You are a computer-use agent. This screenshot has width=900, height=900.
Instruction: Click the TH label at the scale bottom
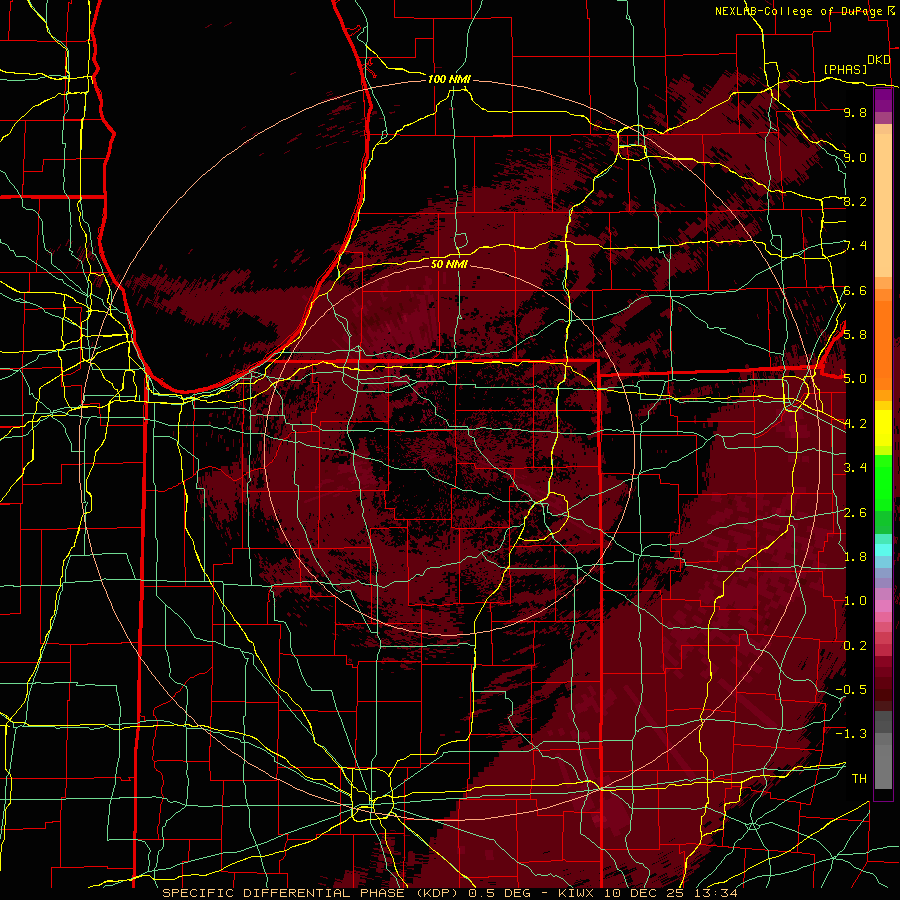[859, 779]
